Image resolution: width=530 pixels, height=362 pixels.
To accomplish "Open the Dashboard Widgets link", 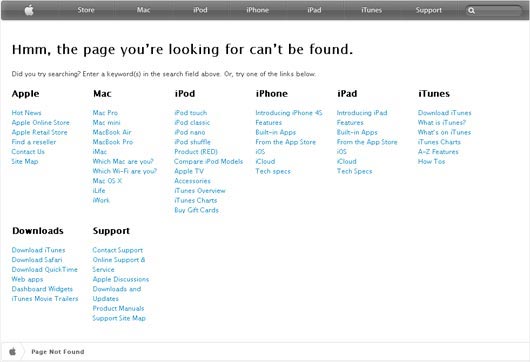I will (42, 289).
